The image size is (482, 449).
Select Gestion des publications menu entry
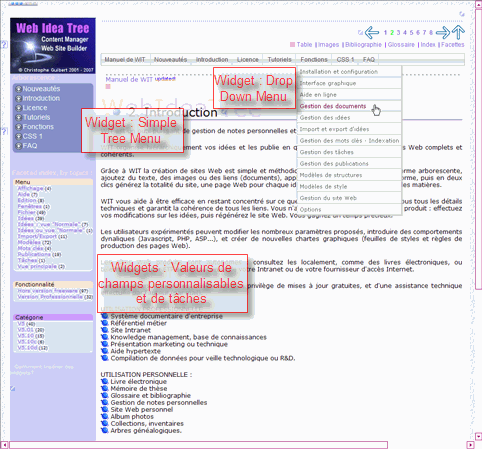point(349,164)
